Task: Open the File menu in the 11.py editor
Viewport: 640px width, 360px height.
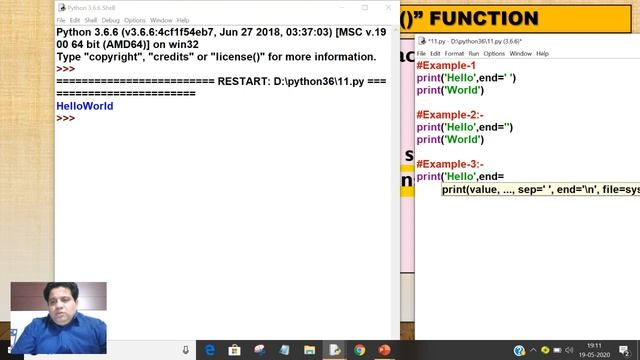Action: point(421,53)
